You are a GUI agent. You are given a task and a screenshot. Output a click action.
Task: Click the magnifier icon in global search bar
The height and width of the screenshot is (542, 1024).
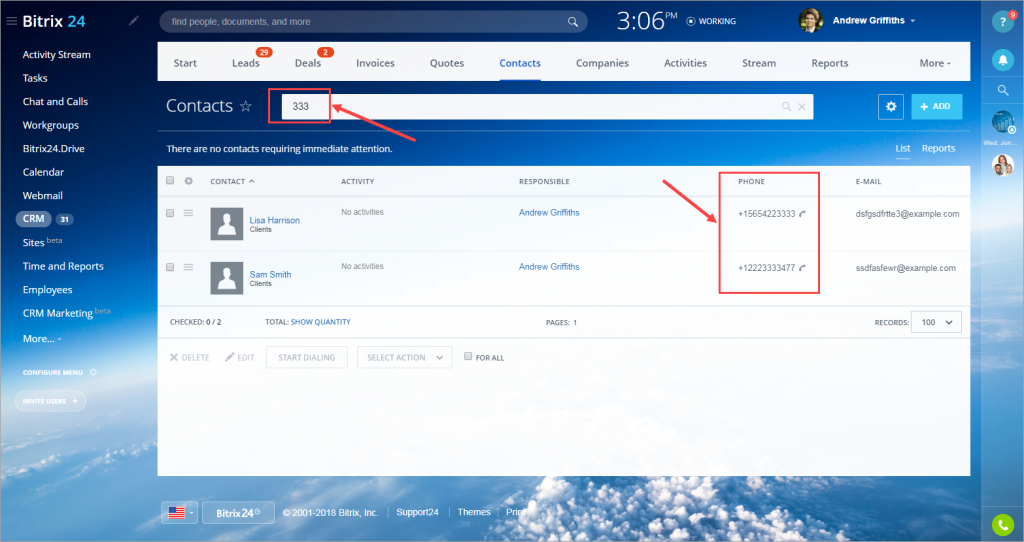[x=573, y=22]
